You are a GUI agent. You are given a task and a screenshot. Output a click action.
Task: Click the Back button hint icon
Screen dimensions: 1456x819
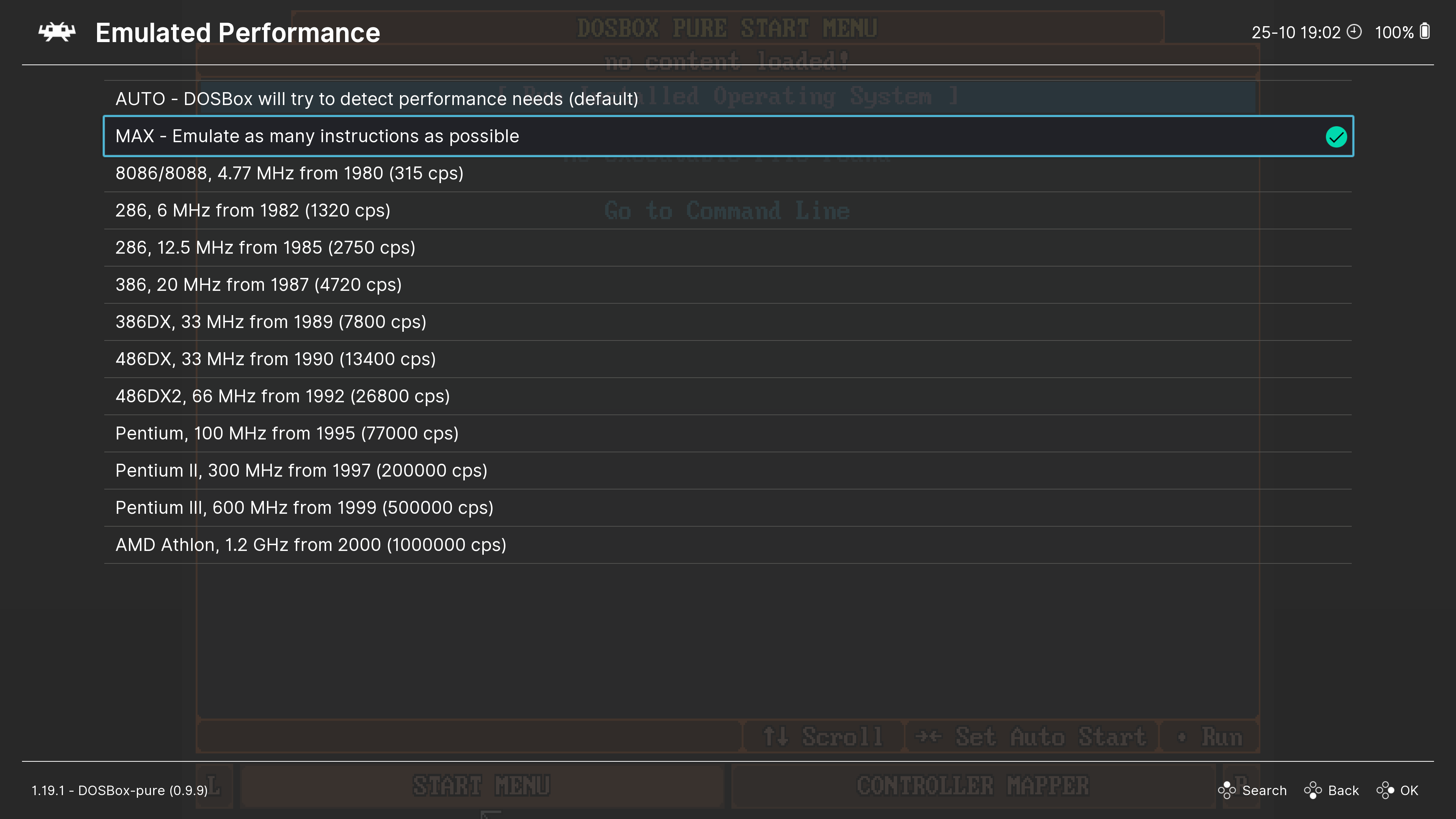pos(1312,790)
